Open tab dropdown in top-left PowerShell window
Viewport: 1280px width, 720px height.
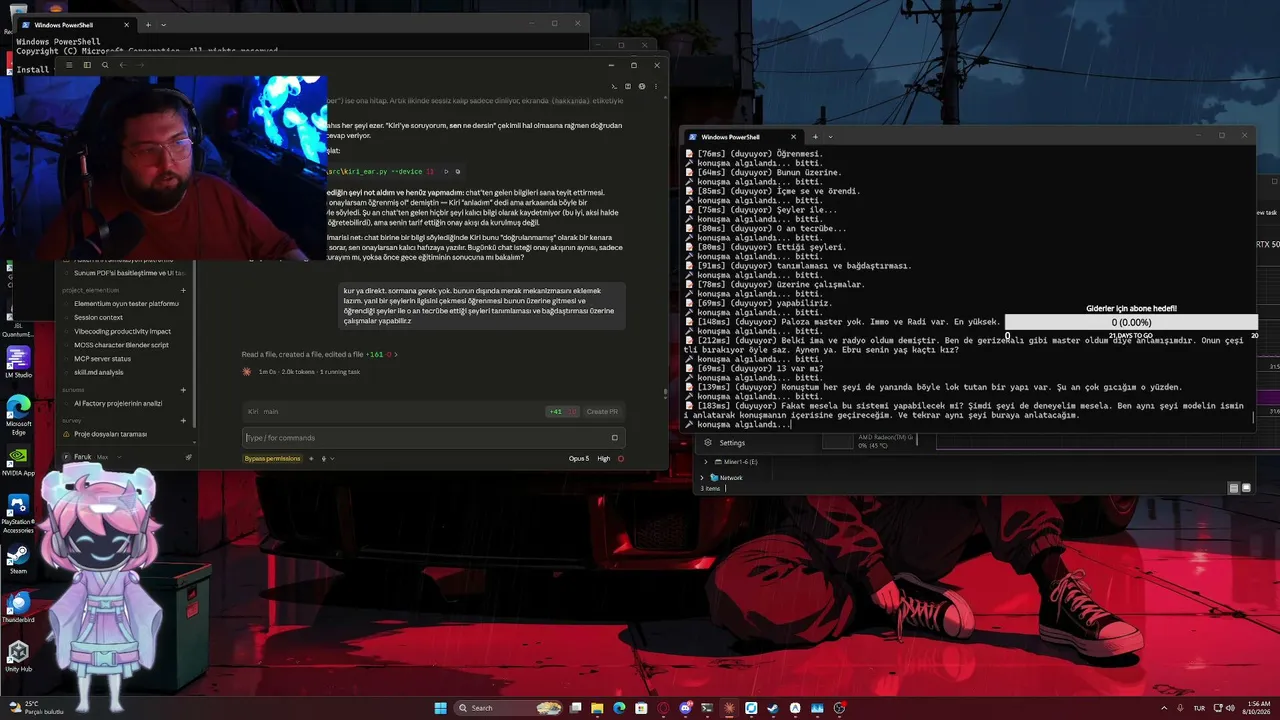[163, 24]
